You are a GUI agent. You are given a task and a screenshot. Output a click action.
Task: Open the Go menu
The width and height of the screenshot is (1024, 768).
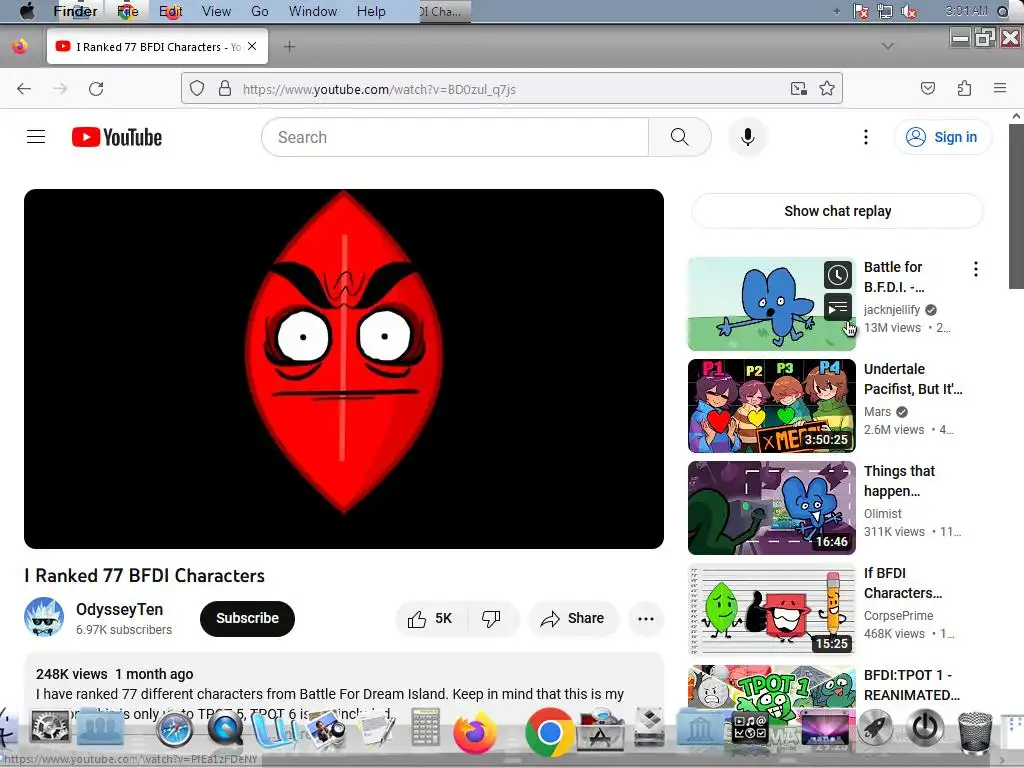pos(260,11)
